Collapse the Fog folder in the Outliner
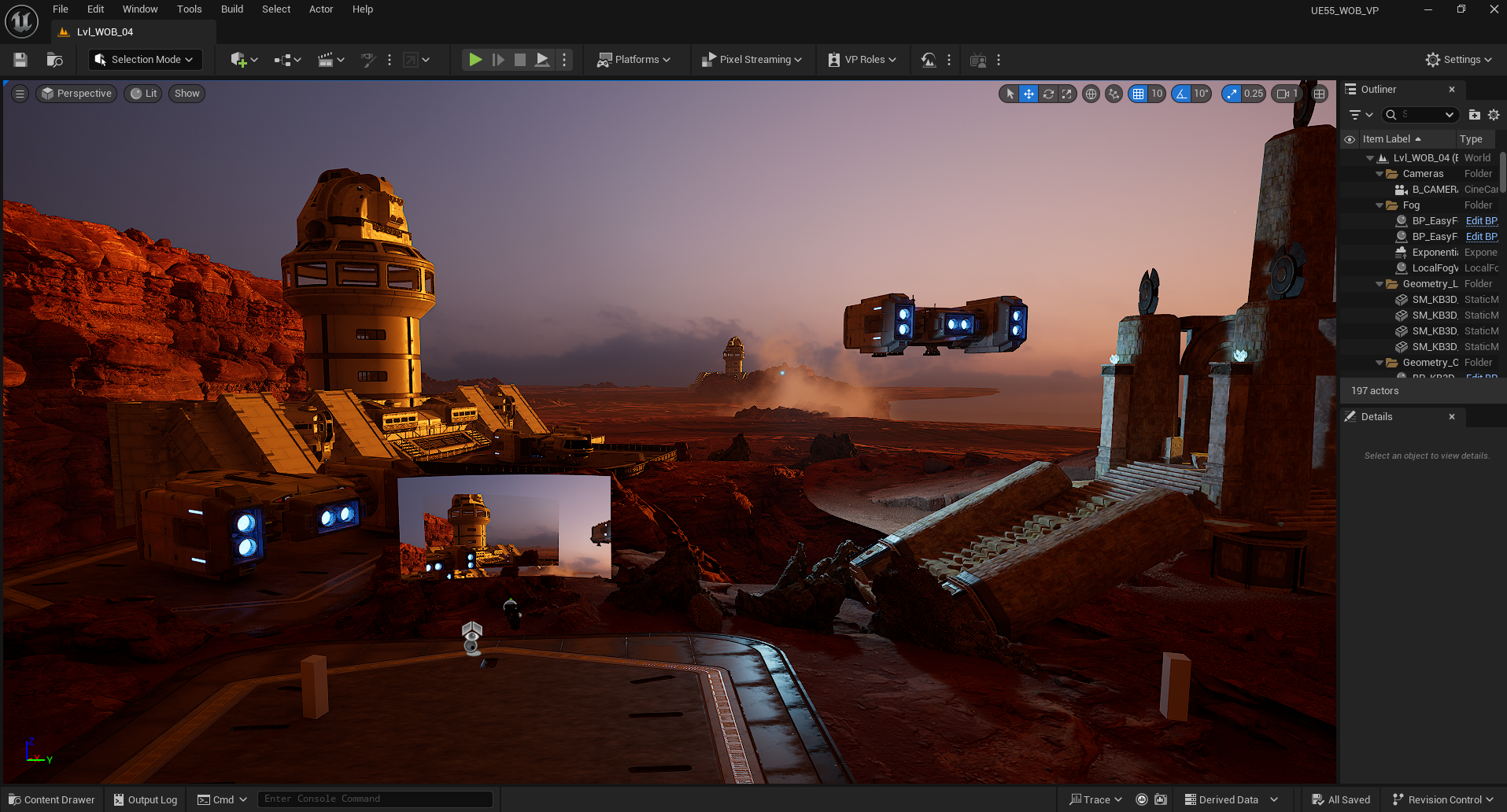Image resolution: width=1507 pixels, height=812 pixels. [1380, 205]
